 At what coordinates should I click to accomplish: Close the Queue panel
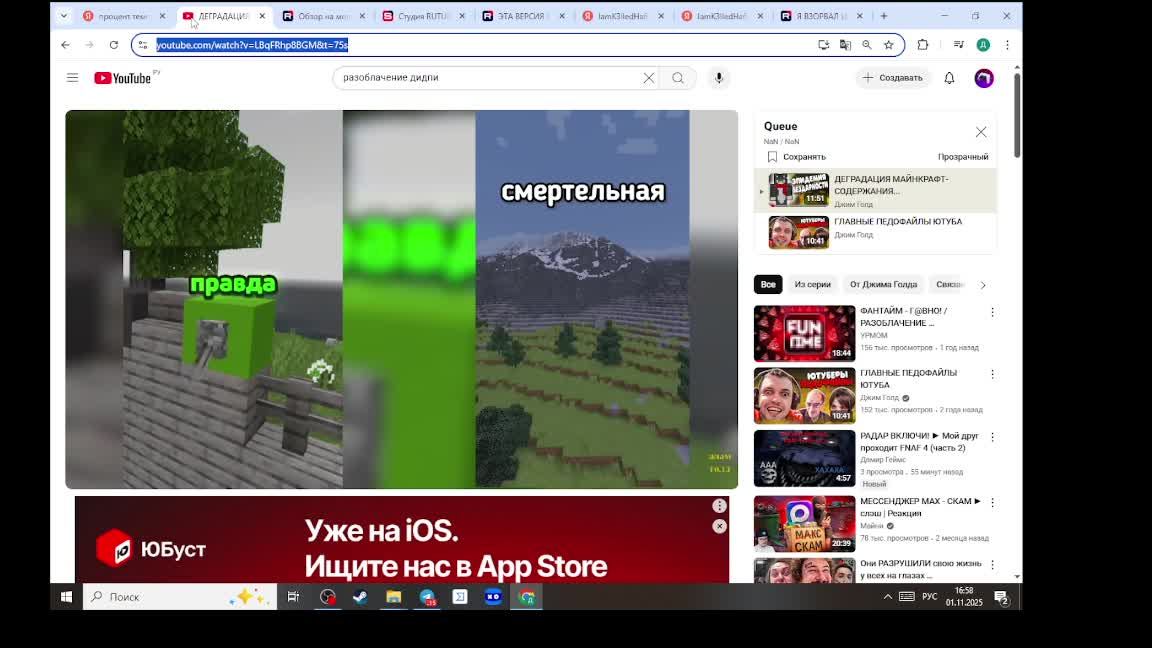(x=981, y=132)
